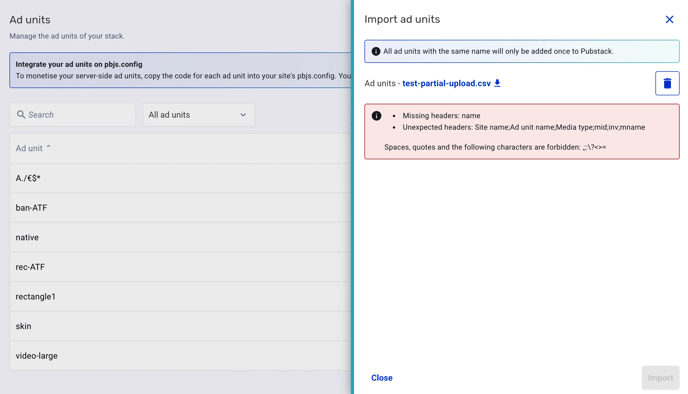This screenshot has width=688, height=394.
Task: Click info icon in blue notice banner
Action: (x=376, y=51)
